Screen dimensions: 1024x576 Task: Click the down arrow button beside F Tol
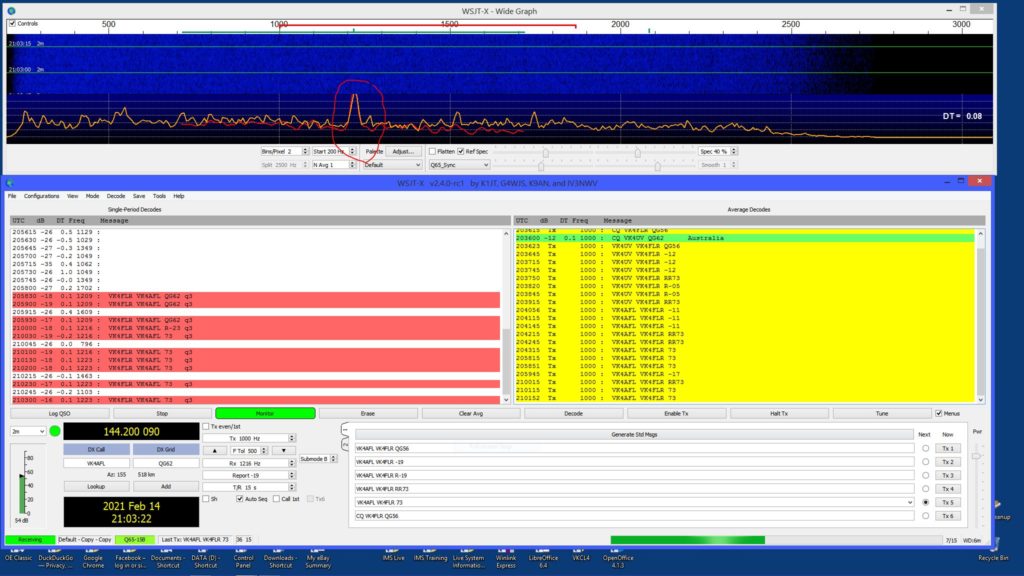coord(283,451)
